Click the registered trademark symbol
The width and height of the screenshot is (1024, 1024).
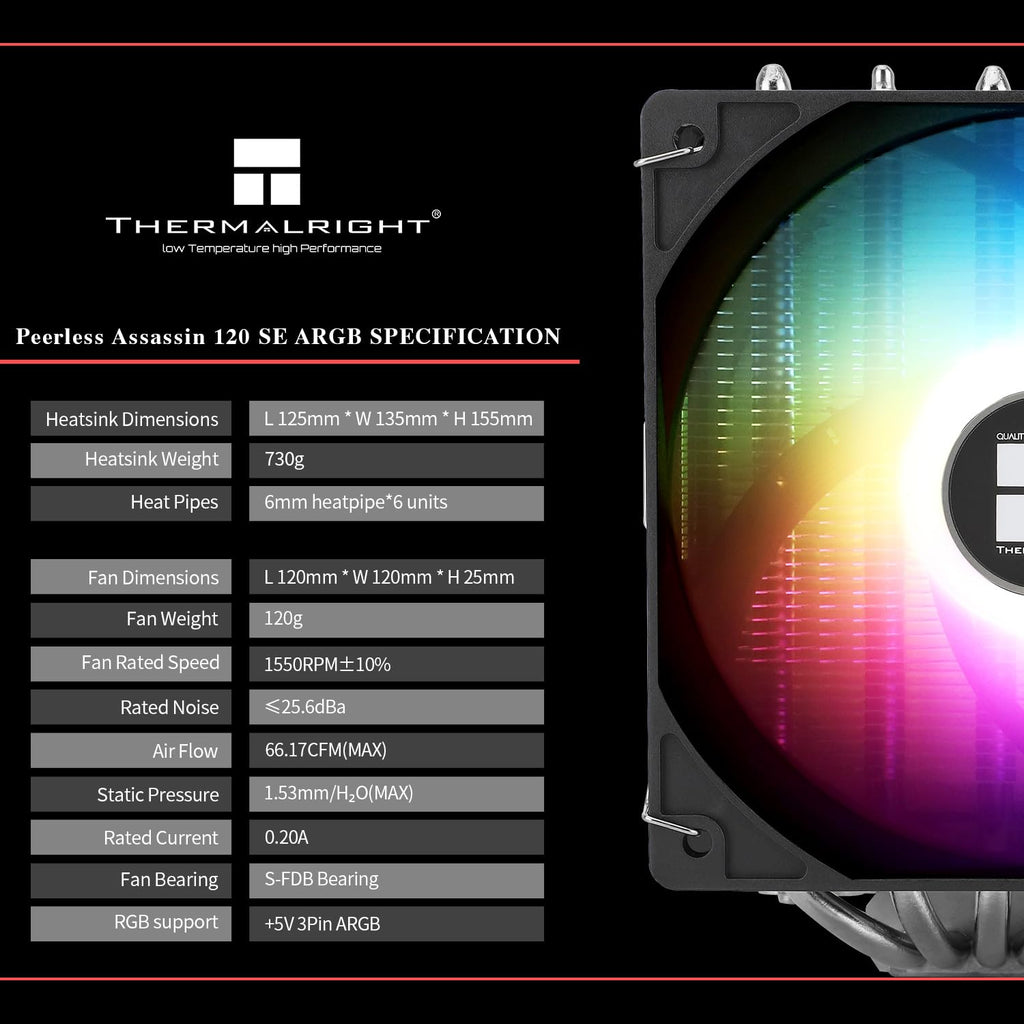click(x=436, y=214)
